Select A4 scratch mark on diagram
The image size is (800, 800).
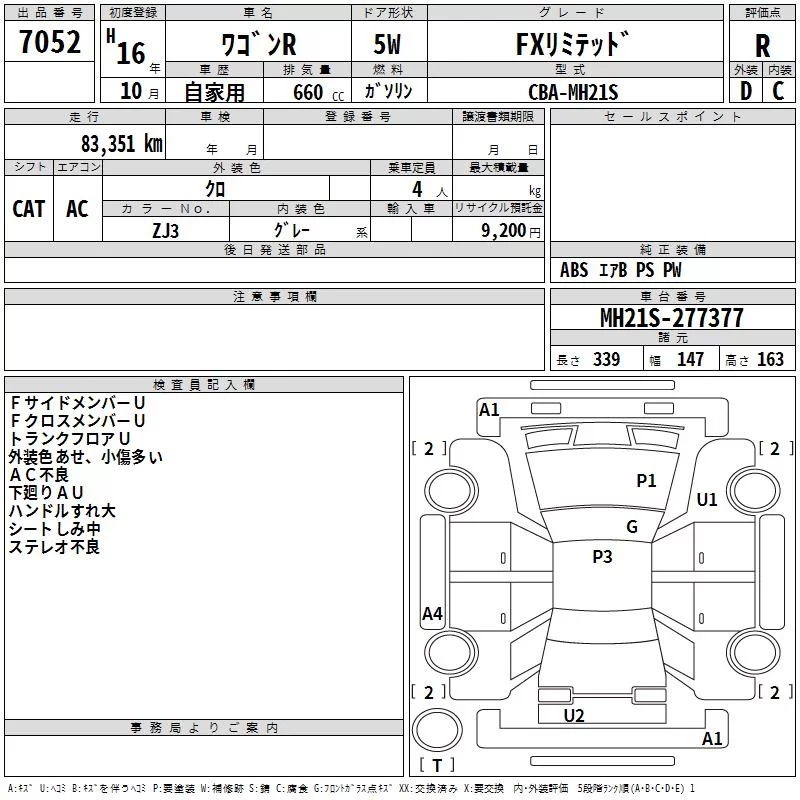tap(433, 613)
